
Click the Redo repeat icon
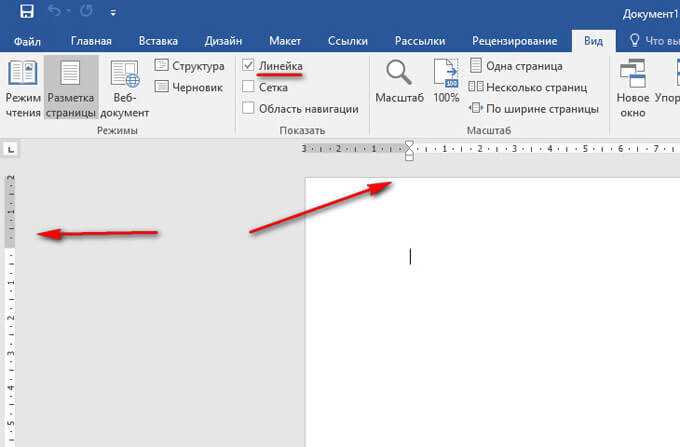pos(86,10)
